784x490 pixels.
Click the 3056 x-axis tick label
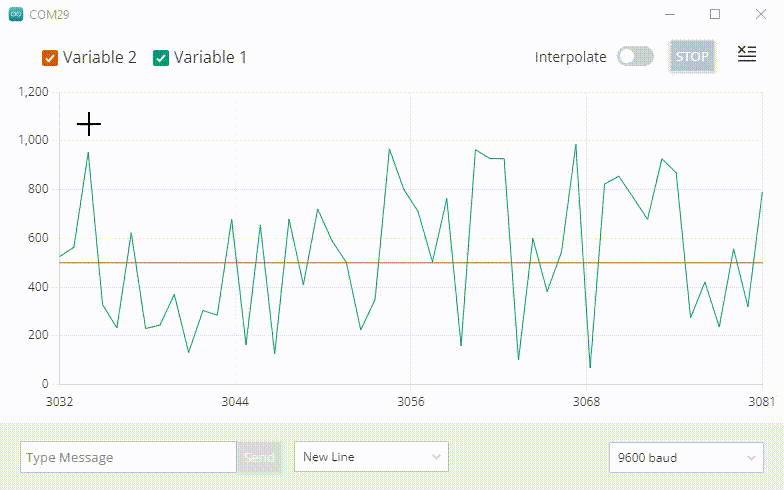[410, 402]
